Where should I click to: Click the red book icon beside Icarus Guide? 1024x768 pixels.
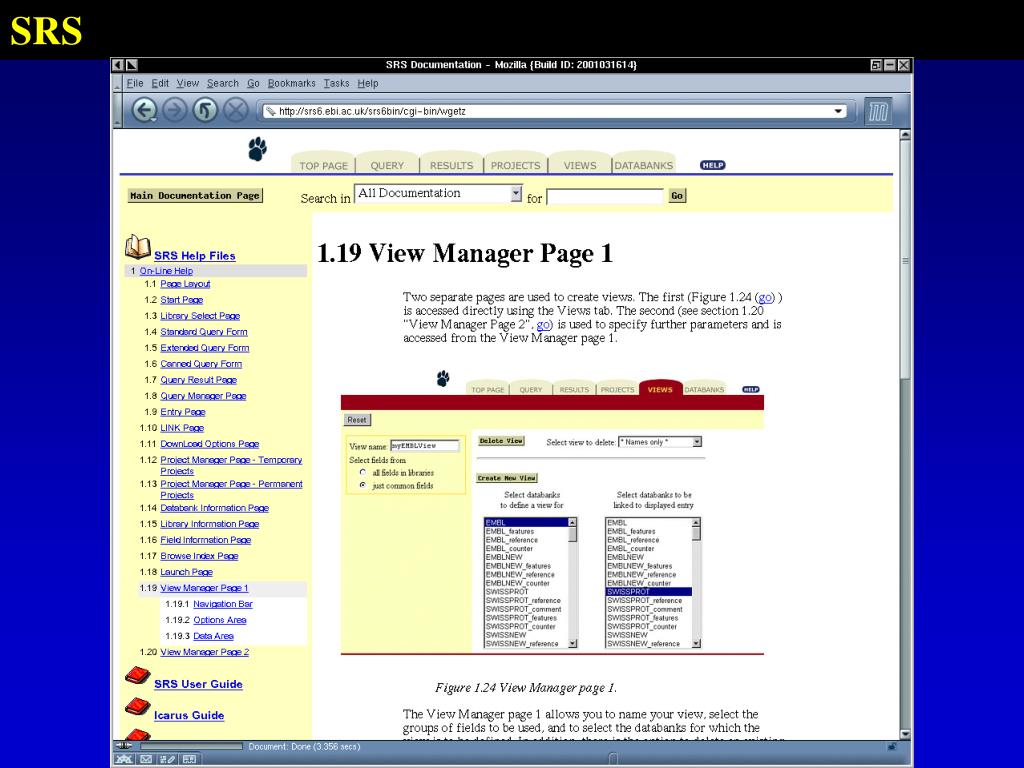138,707
